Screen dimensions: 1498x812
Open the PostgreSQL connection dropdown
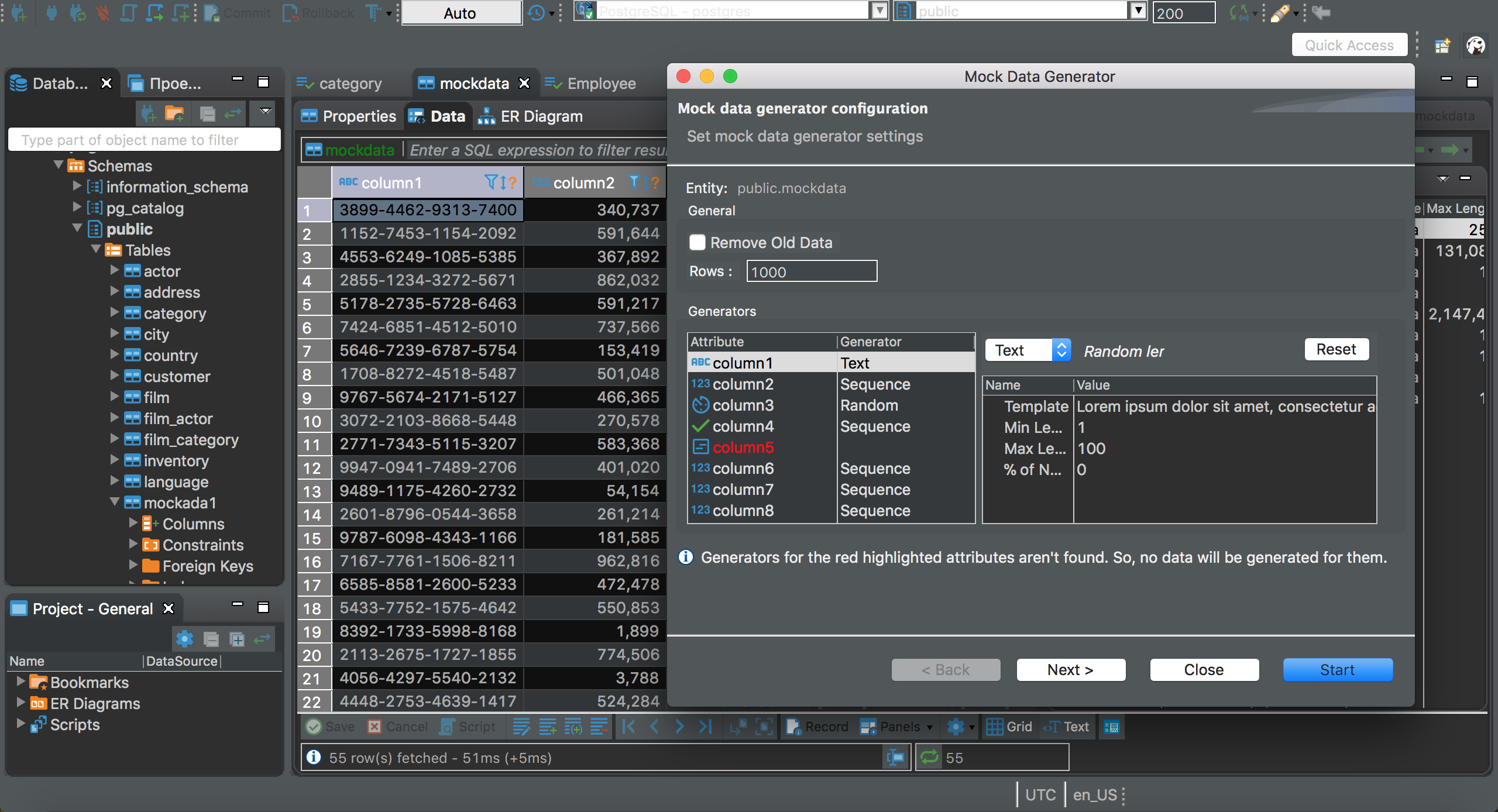877,12
